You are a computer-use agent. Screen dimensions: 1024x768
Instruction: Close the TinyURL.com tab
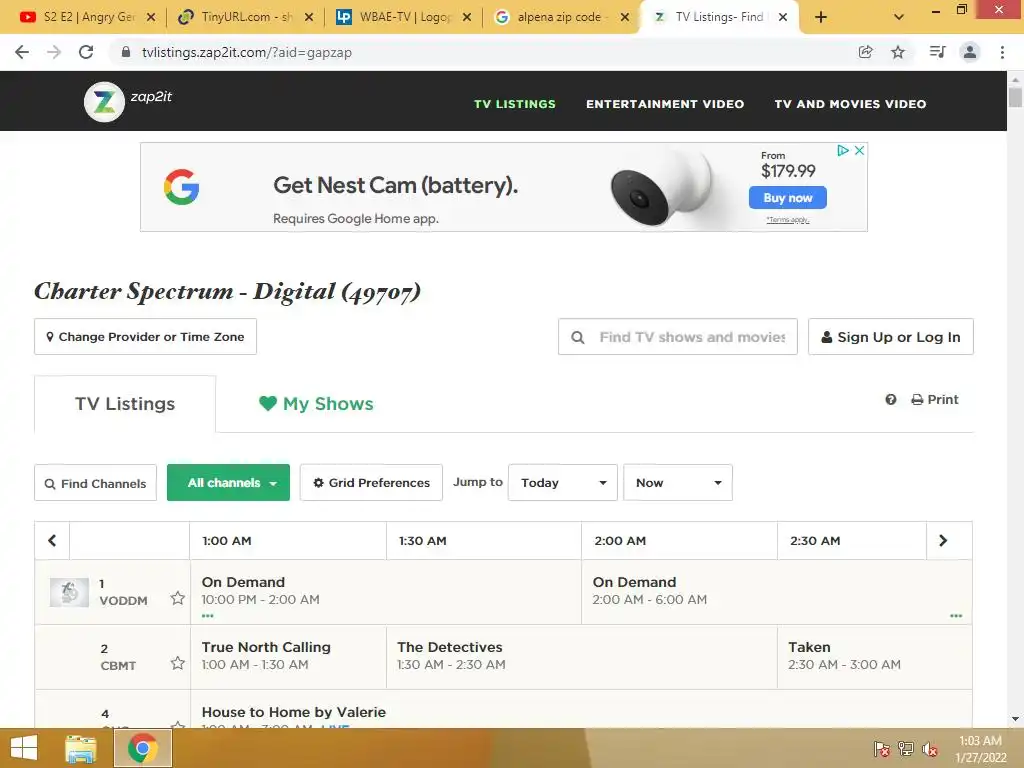pos(309,17)
